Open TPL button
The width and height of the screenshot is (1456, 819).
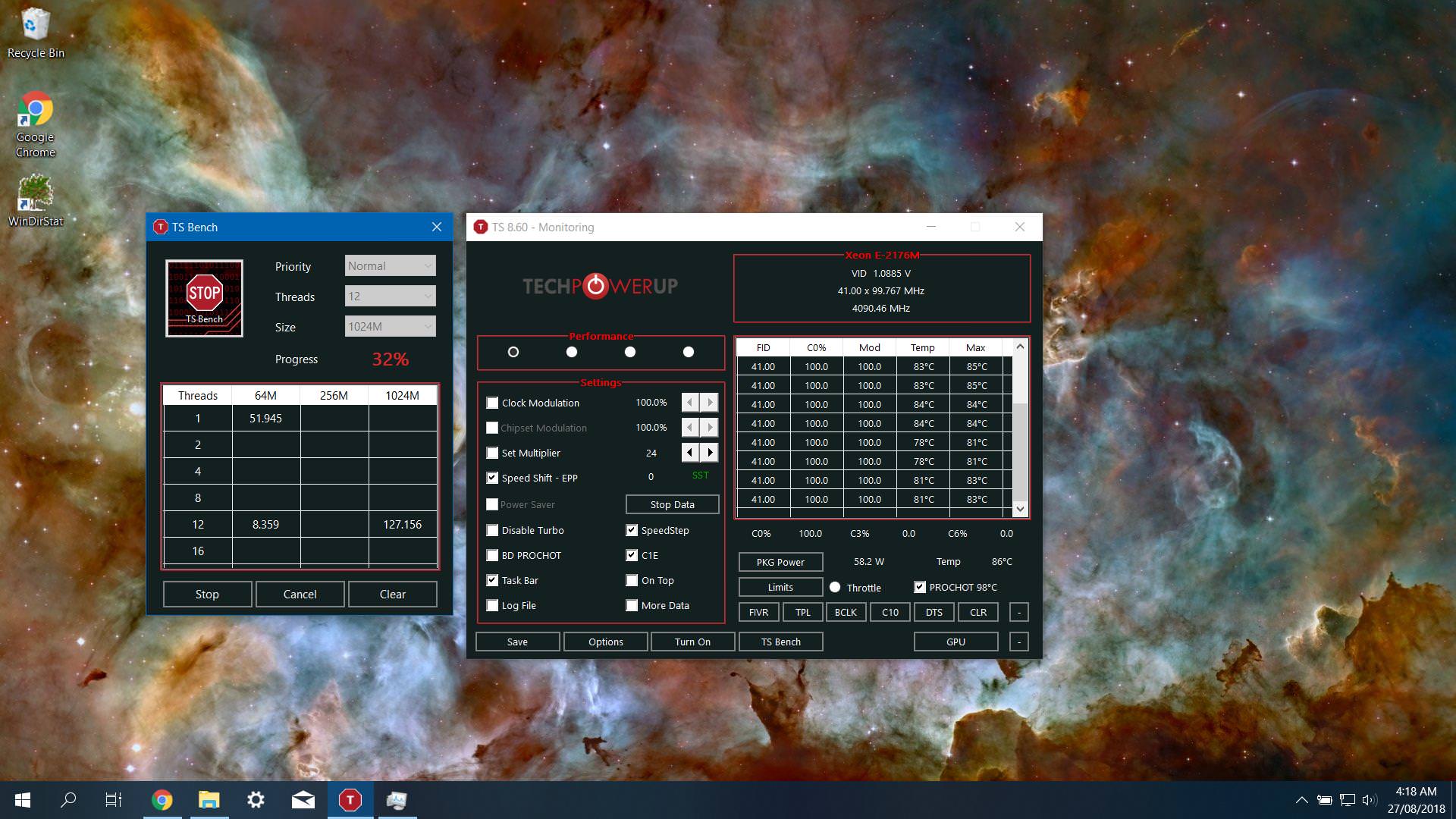pyautogui.click(x=802, y=612)
